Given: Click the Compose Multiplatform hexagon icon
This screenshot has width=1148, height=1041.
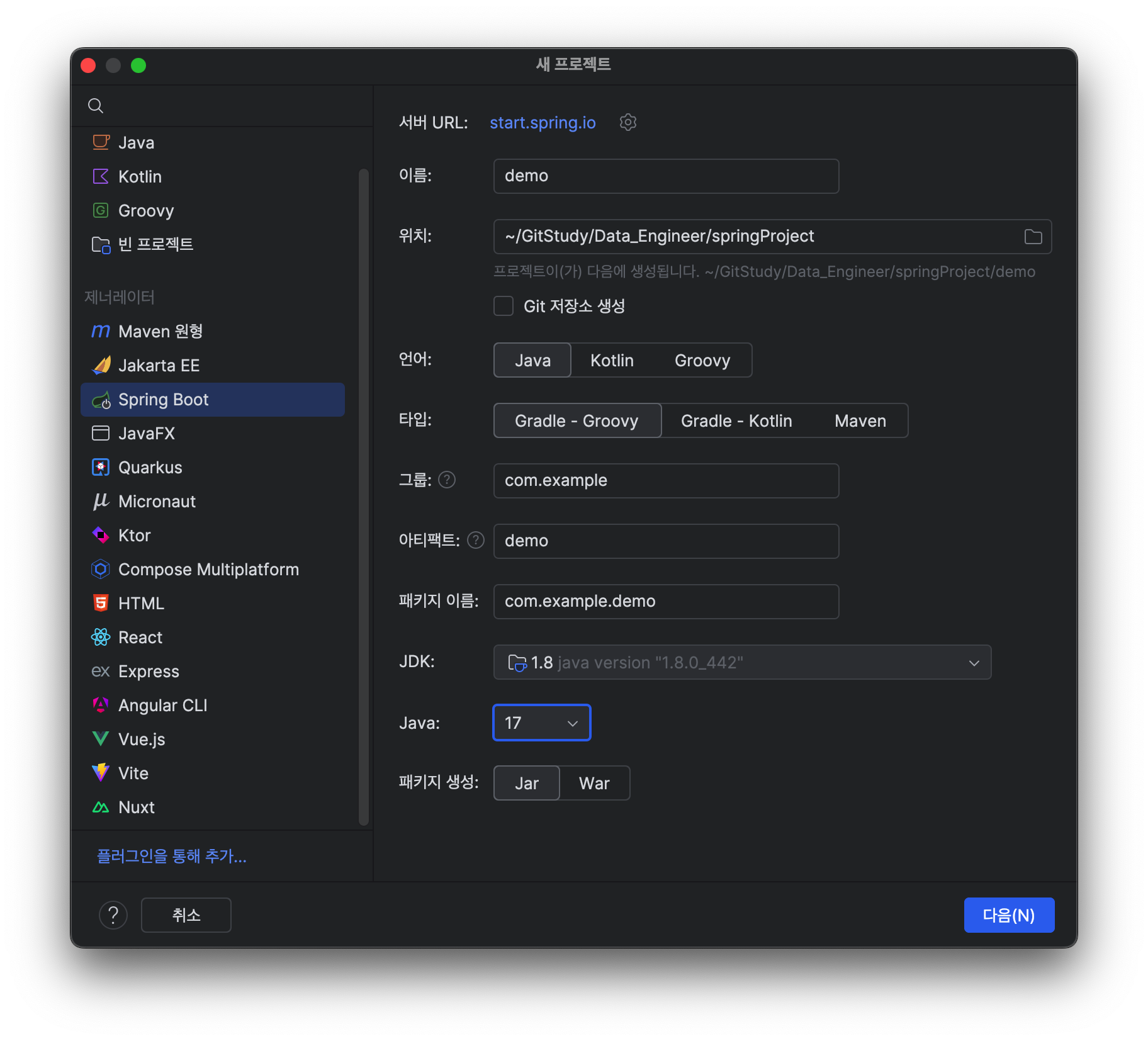Looking at the screenshot, I should pos(101,569).
